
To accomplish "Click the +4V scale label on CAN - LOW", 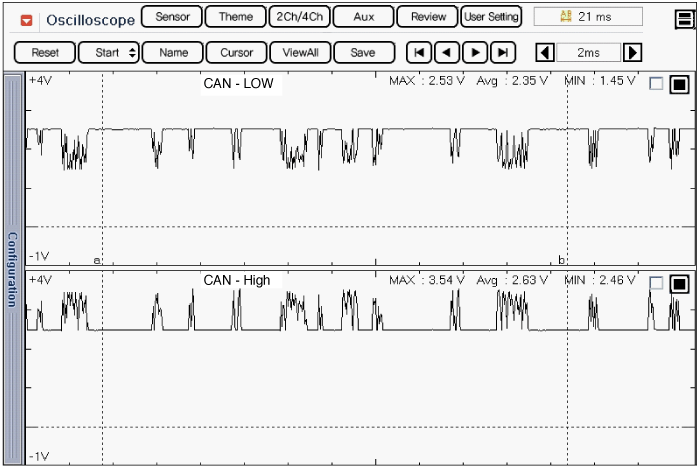I will click(x=40, y=81).
